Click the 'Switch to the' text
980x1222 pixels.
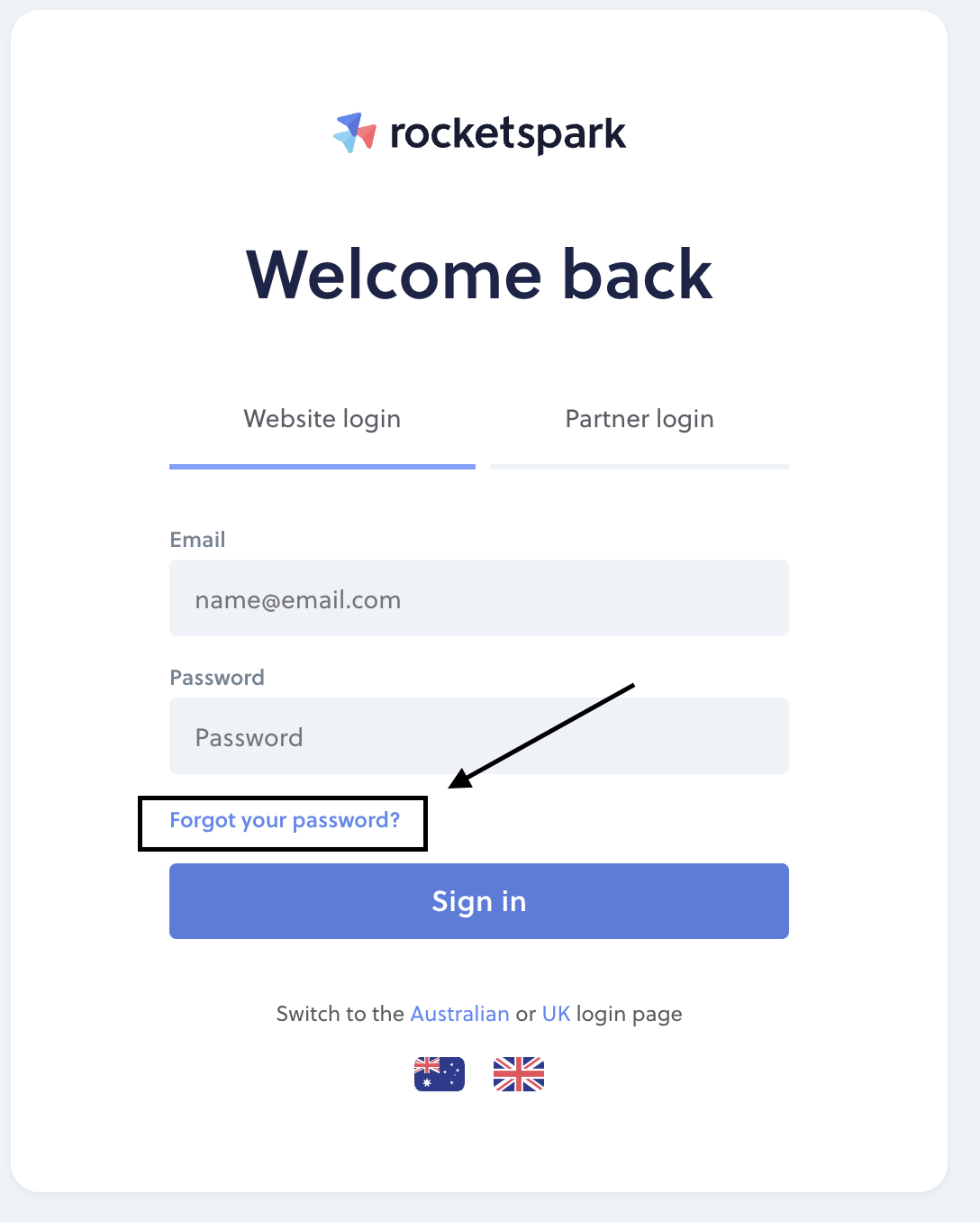click(x=340, y=1014)
